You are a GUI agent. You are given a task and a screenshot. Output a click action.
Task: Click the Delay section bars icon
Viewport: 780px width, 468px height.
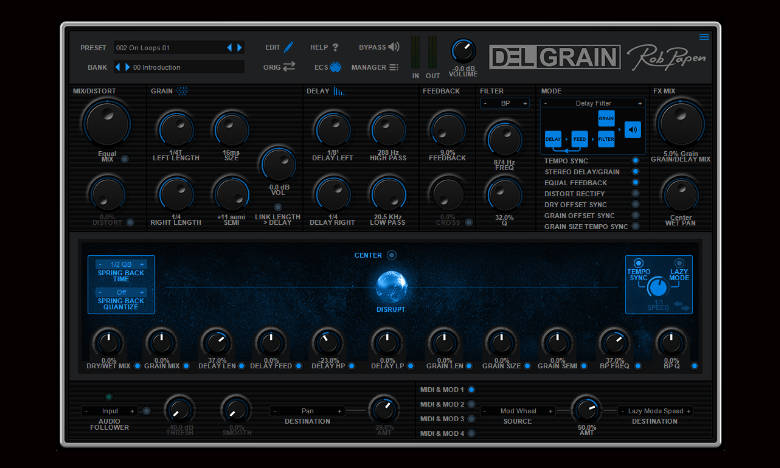pos(338,91)
